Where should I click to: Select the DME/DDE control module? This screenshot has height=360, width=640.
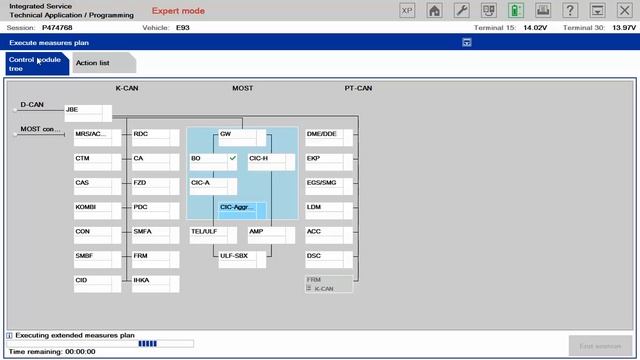coord(329,138)
